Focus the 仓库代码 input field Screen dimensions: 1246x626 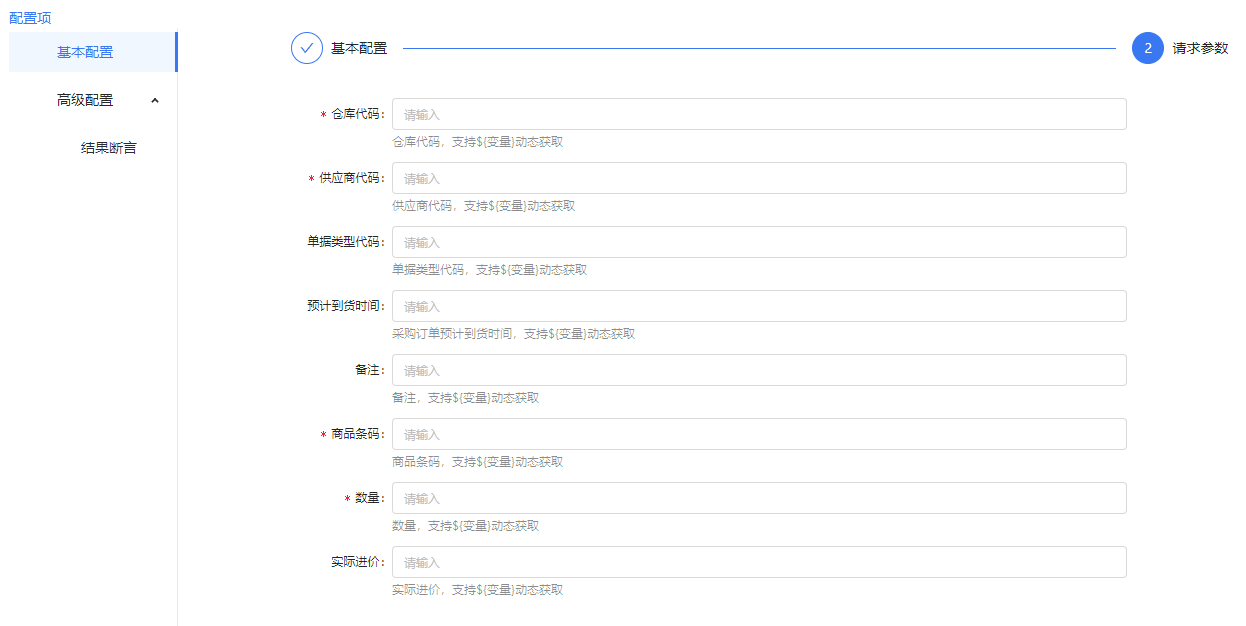pos(759,114)
